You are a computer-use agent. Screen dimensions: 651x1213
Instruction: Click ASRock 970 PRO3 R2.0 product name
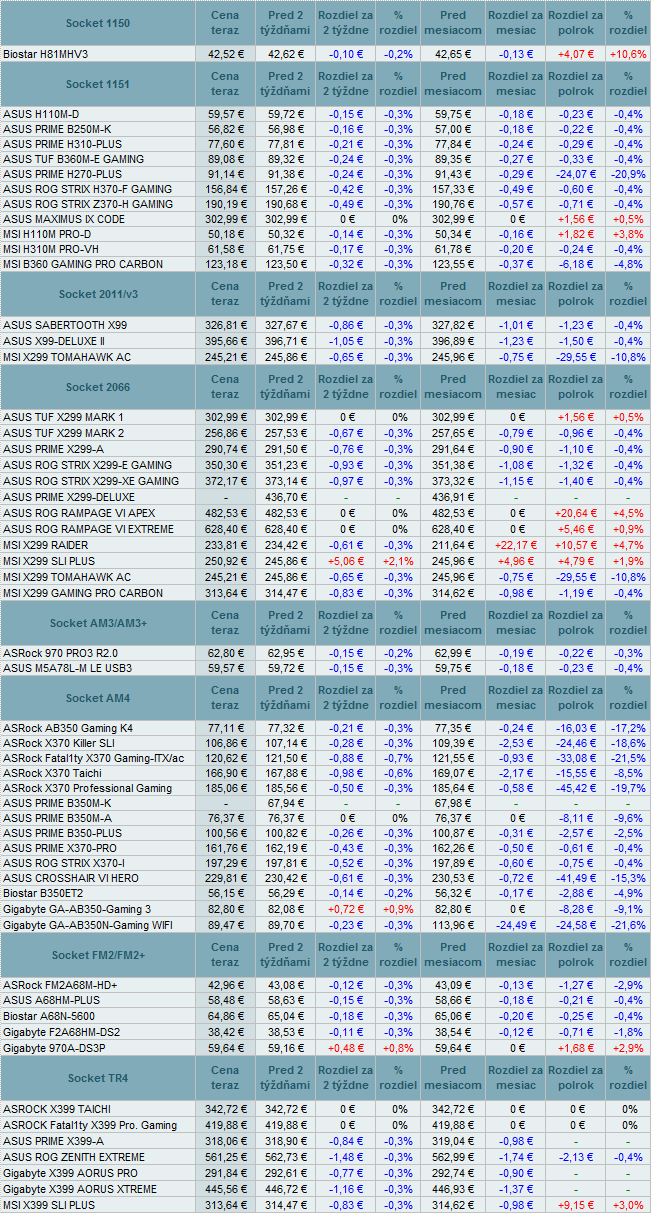tap(61, 653)
